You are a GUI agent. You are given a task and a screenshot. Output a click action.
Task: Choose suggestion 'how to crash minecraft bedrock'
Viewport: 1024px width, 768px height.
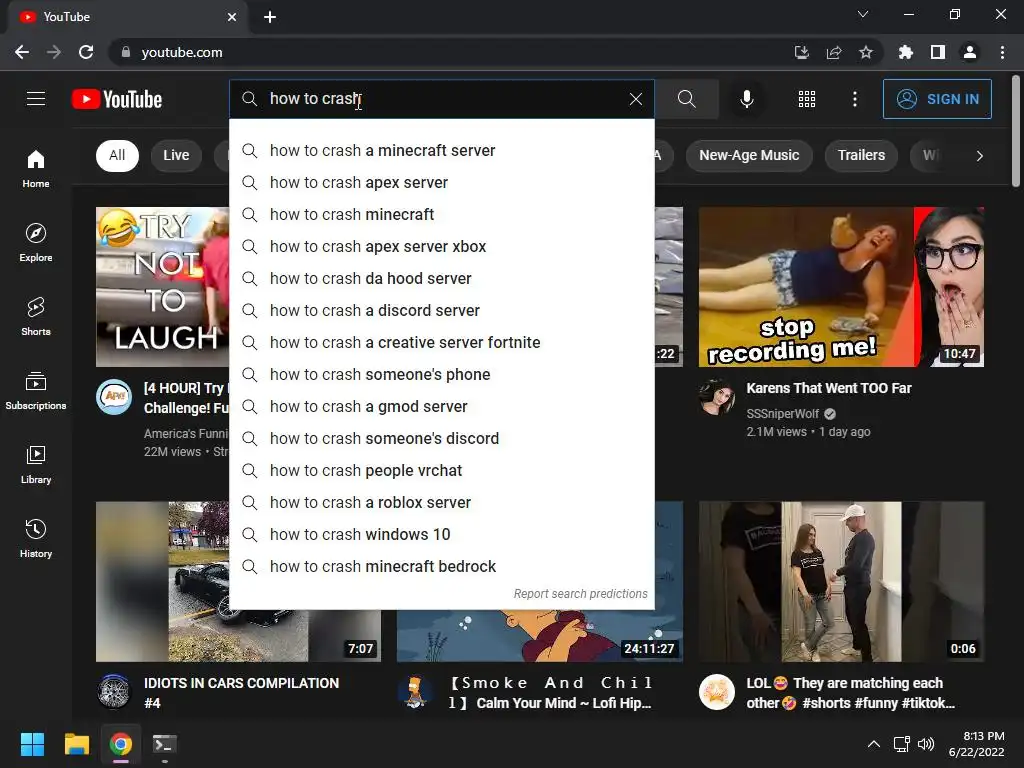(x=441, y=566)
